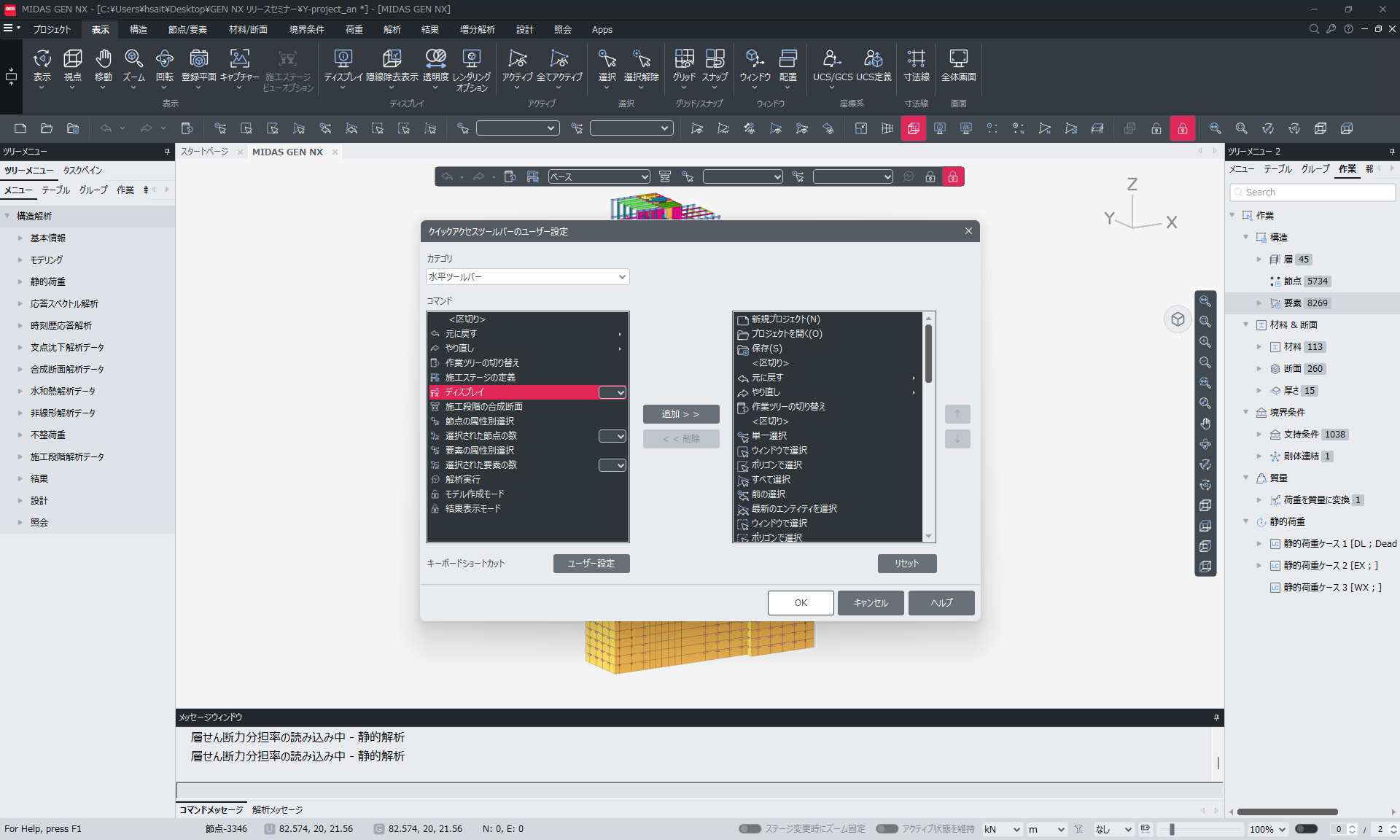Click the 配置 arrangement tool
The width and height of the screenshot is (1400, 840).
(788, 67)
